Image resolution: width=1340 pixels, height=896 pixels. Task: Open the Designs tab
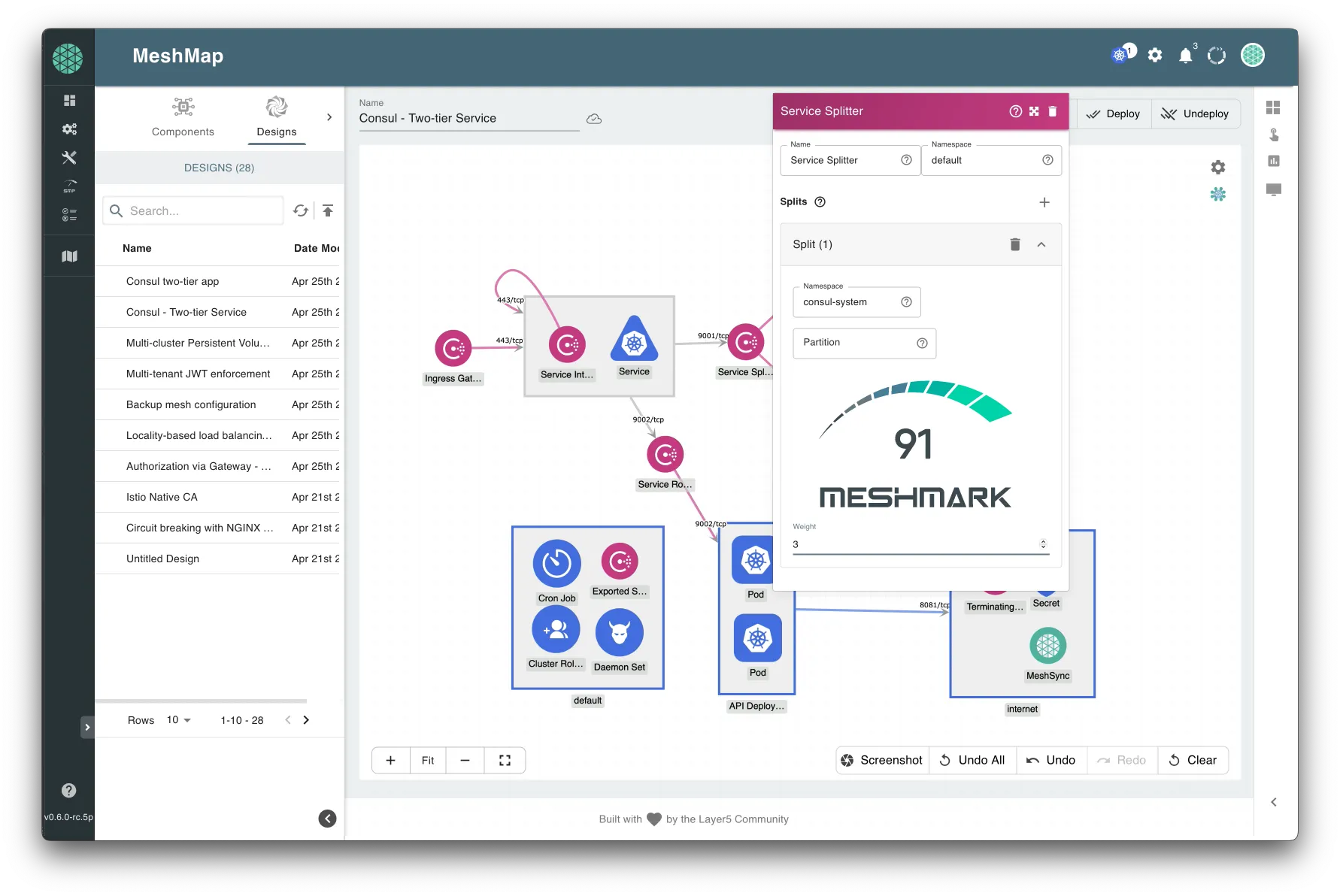click(276, 117)
